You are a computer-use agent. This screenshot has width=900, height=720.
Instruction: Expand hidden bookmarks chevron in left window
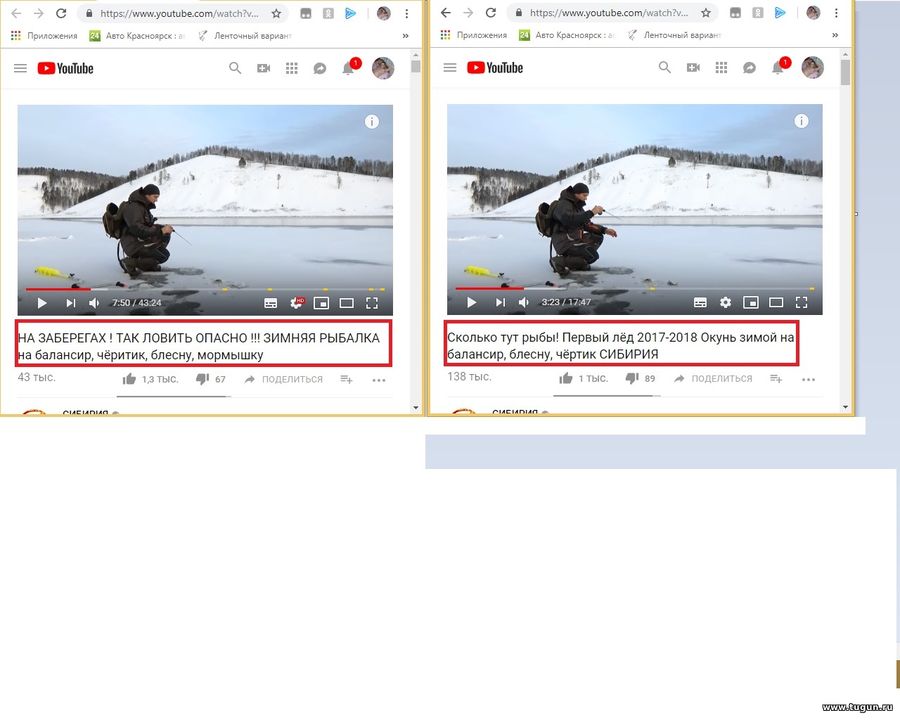tap(405, 36)
